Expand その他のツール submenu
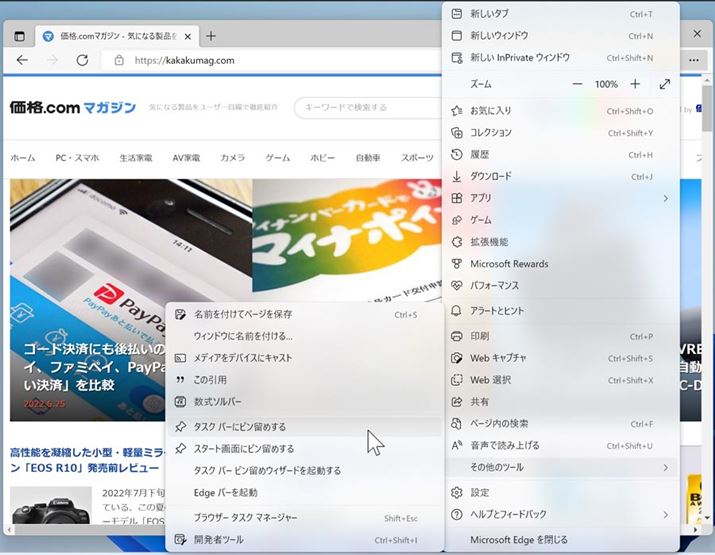The height and width of the screenshot is (555, 715). click(560, 467)
